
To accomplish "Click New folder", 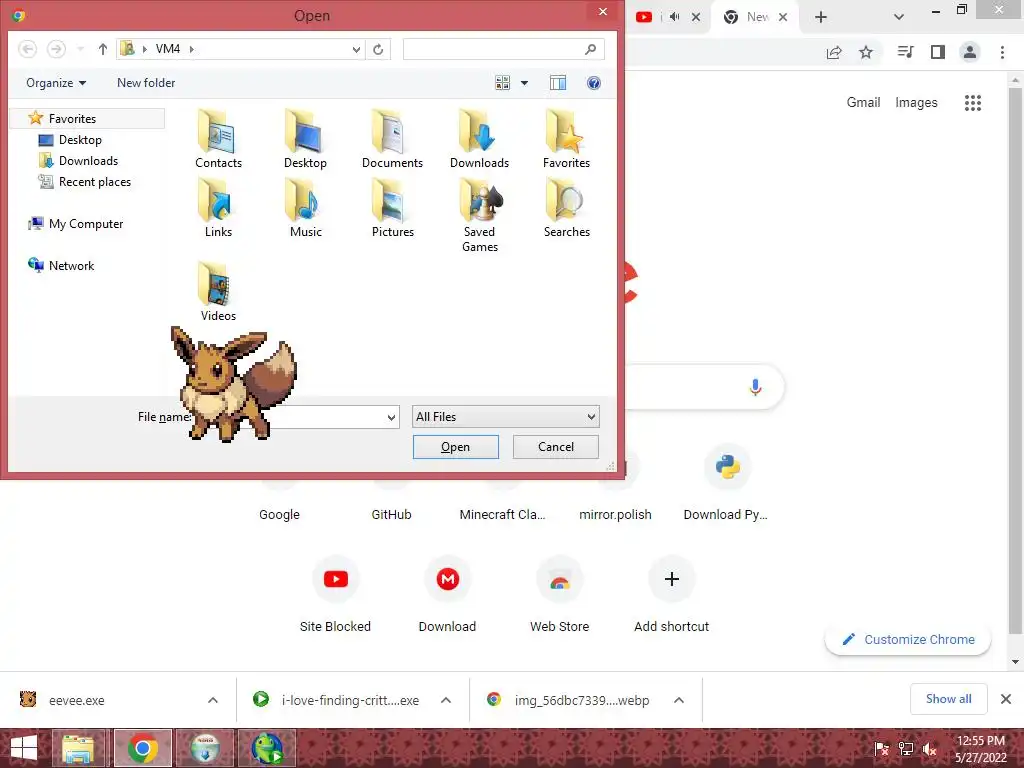I will click(146, 83).
